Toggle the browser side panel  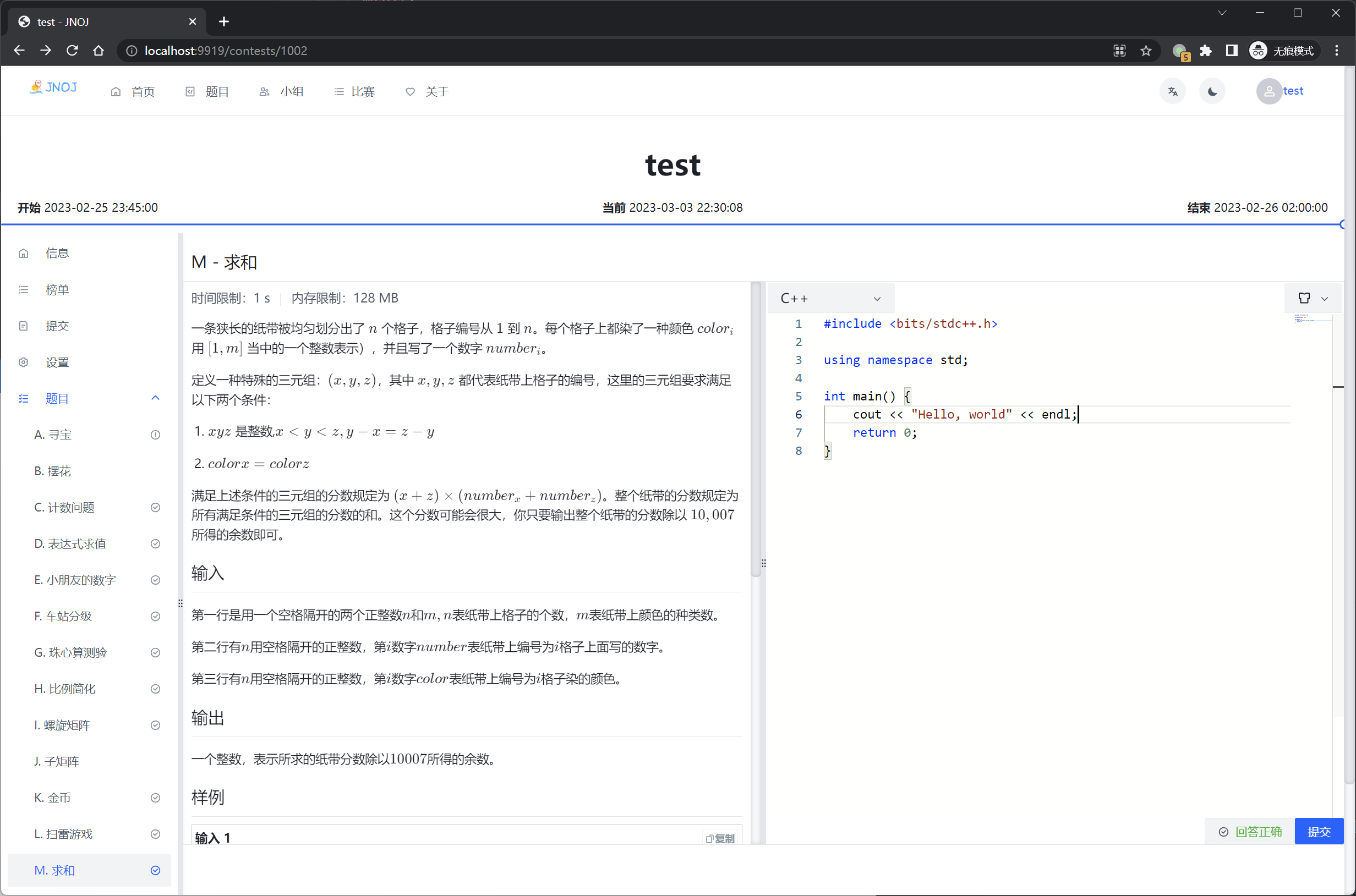coord(1232,51)
